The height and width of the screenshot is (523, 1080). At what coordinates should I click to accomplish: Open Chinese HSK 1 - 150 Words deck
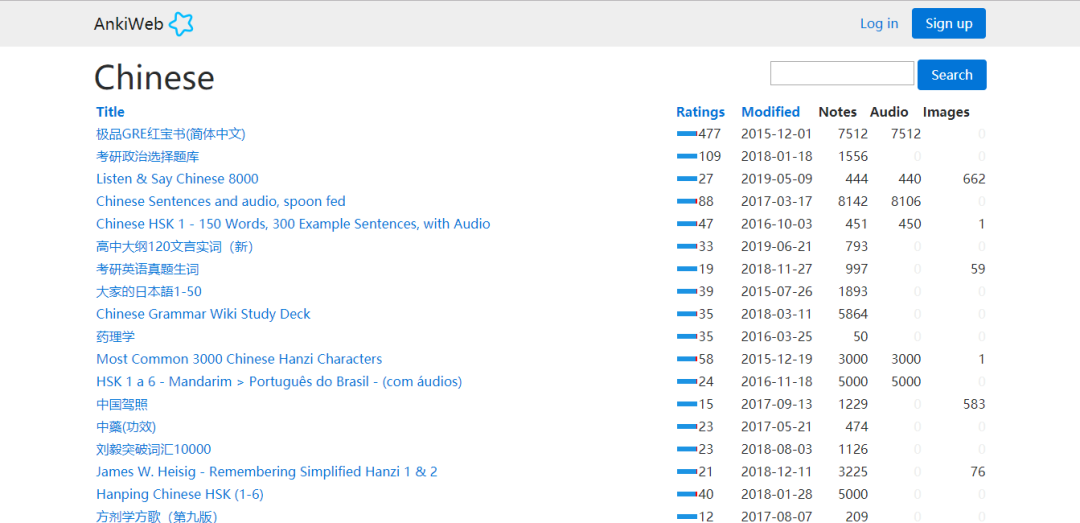[293, 224]
